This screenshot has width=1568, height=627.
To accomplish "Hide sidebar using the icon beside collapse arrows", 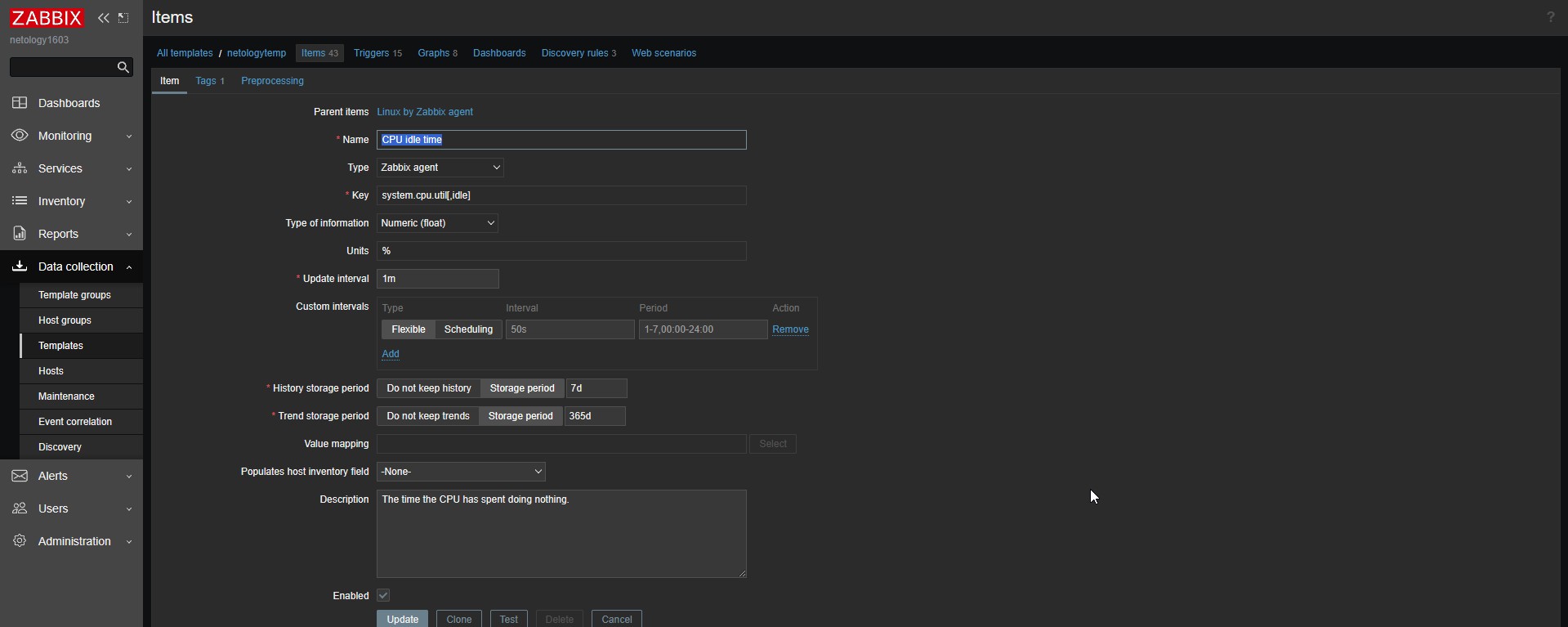I will pyautogui.click(x=123, y=18).
